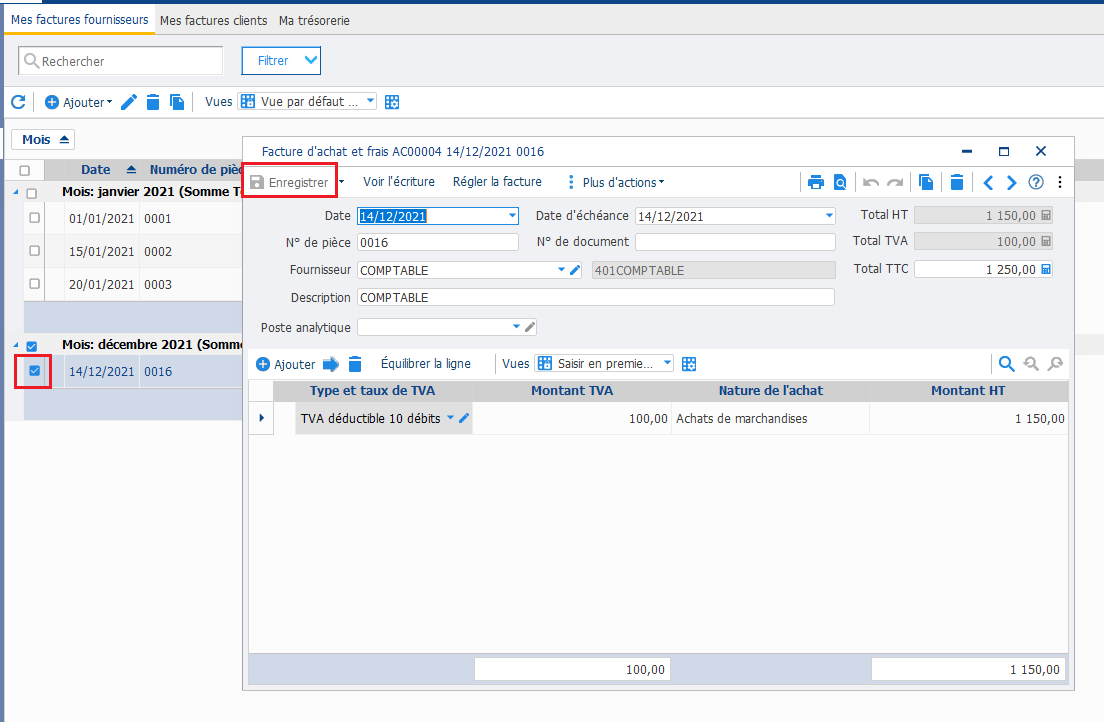Select invoice 0002 checkbox
Image resolution: width=1104 pixels, height=722 pixels.
coord(34,250)
